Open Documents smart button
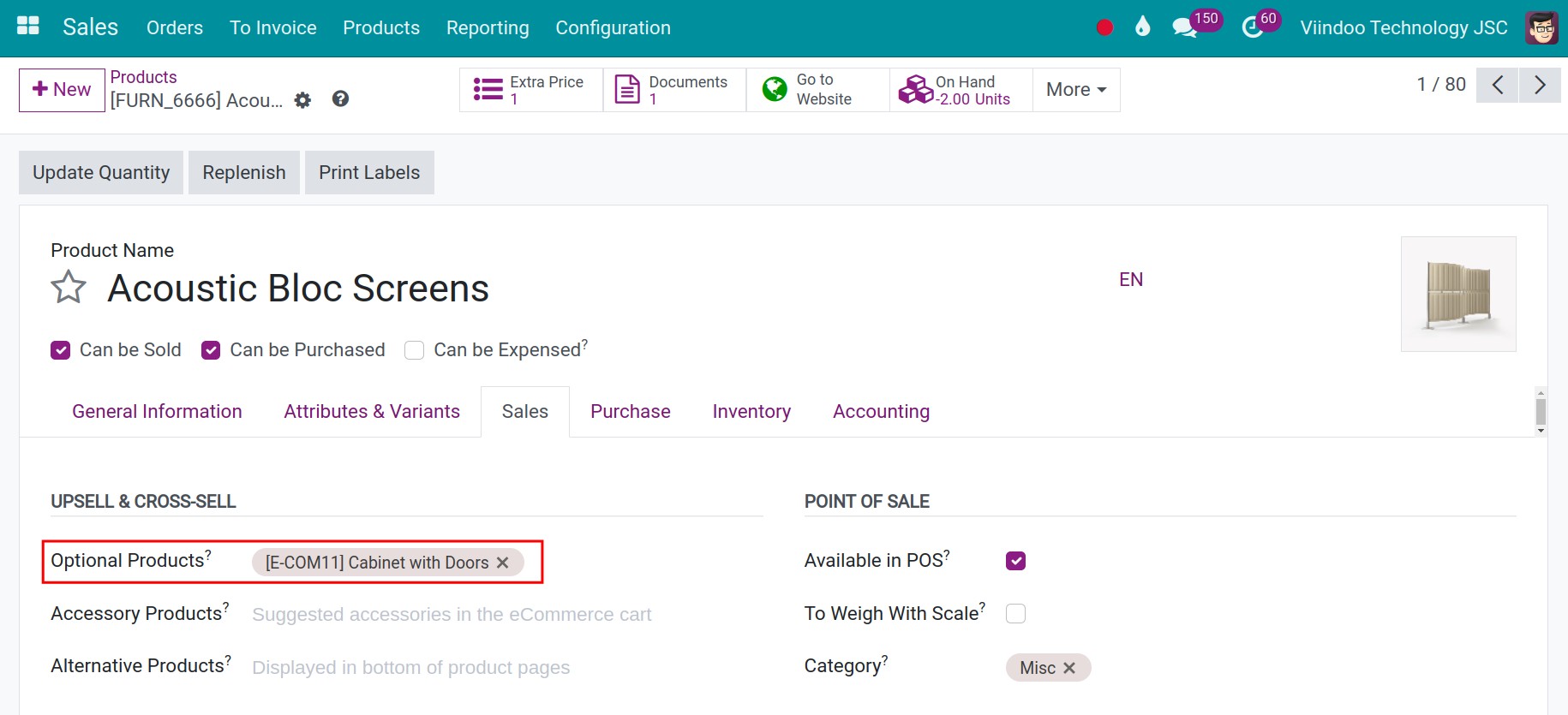The width and height of the screenshot is (1568, 715). (674, 90)
